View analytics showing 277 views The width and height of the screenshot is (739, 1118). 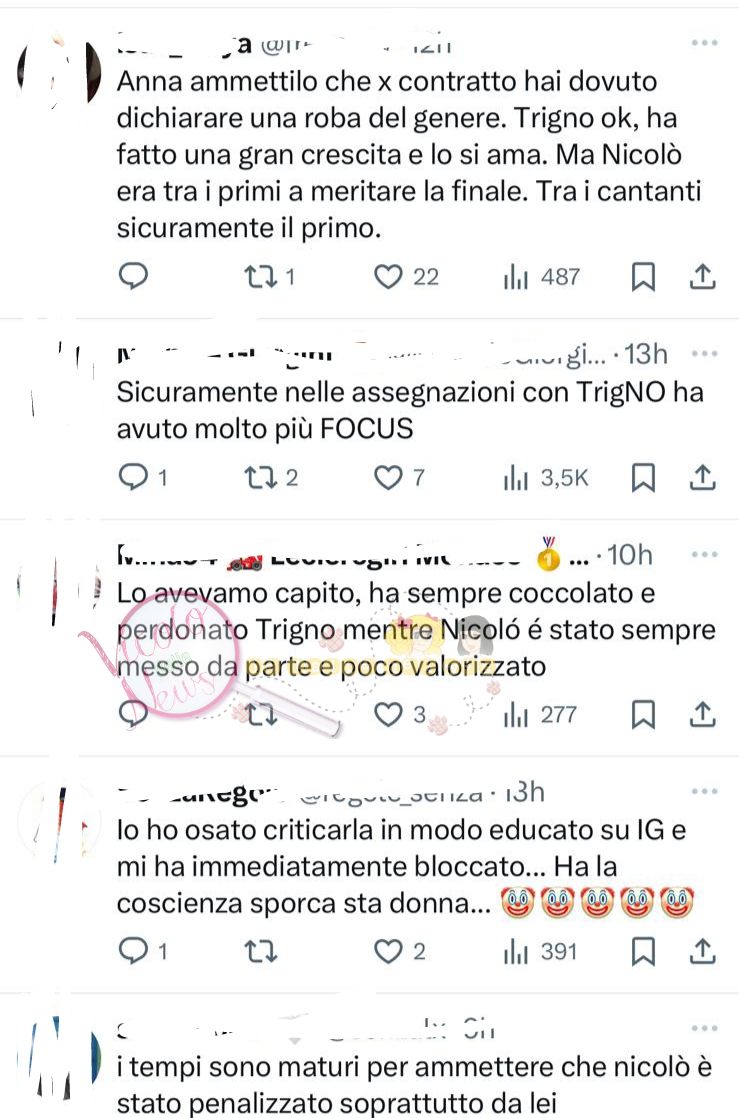540,714
